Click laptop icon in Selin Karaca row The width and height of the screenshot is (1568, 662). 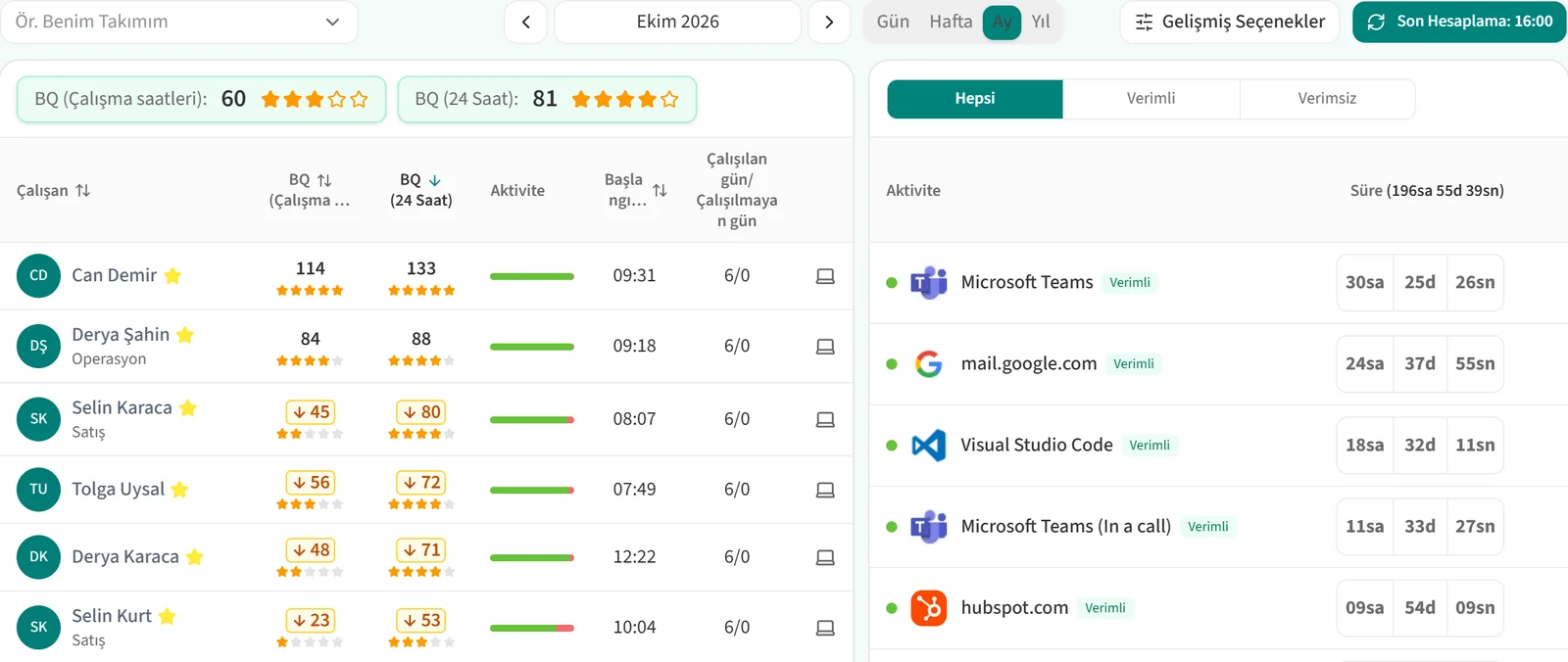(825, 419)
